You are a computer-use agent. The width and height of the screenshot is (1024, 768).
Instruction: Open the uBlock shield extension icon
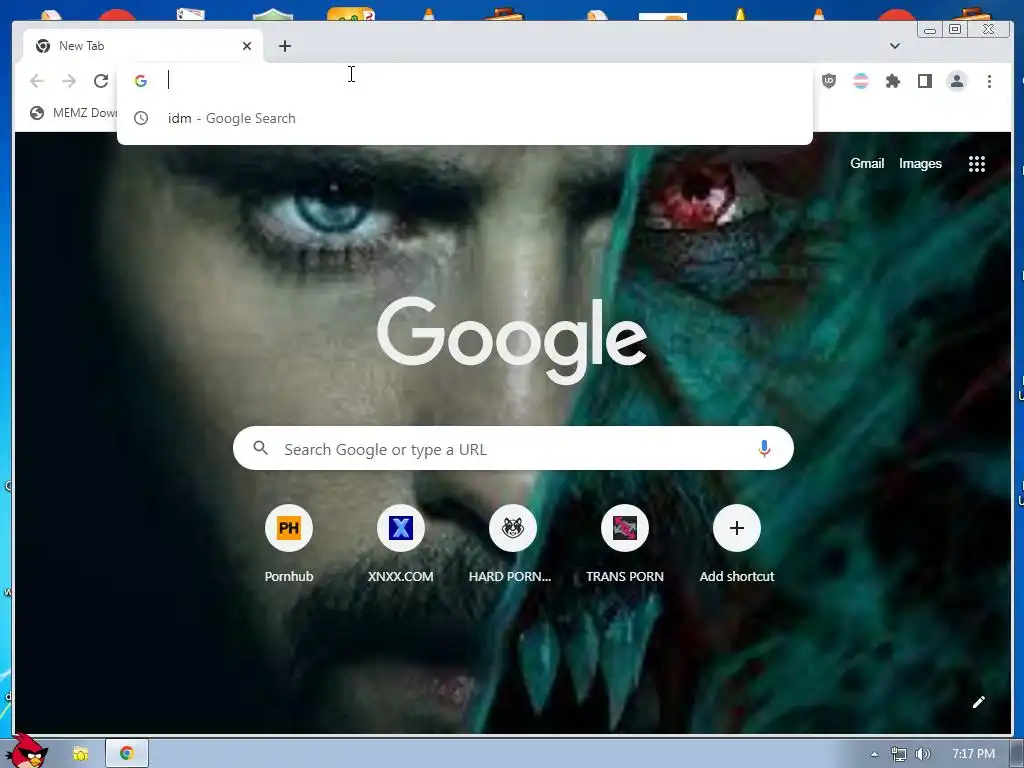(x=829, y=81)
